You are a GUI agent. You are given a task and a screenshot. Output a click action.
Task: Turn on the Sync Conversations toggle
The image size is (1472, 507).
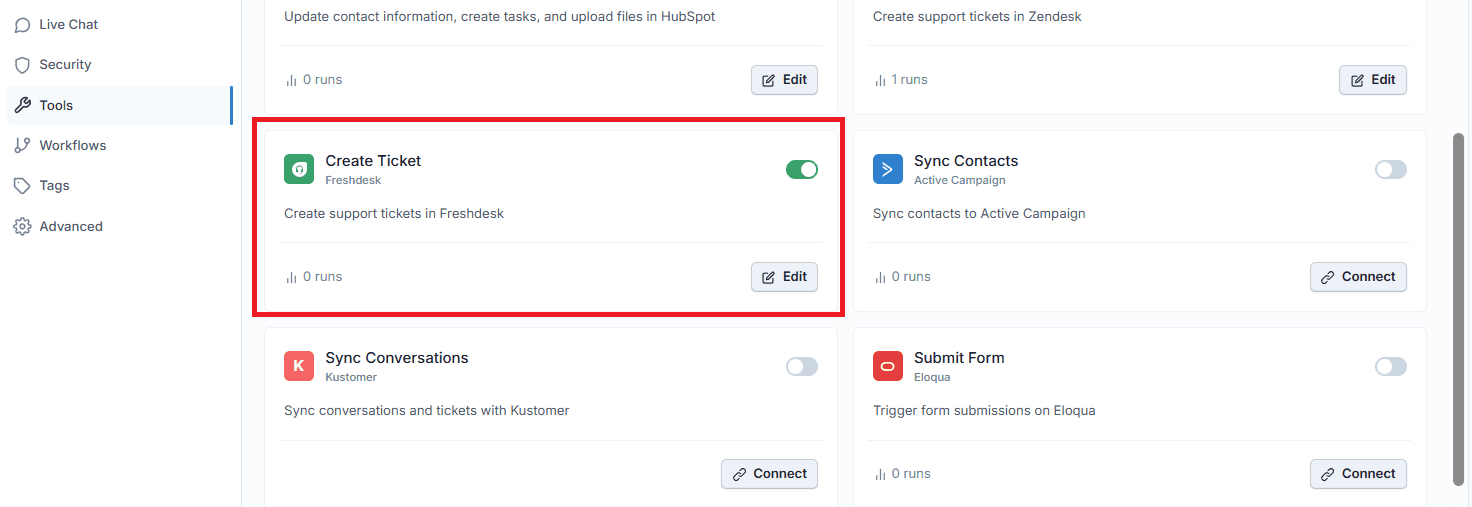coord(802,367)
